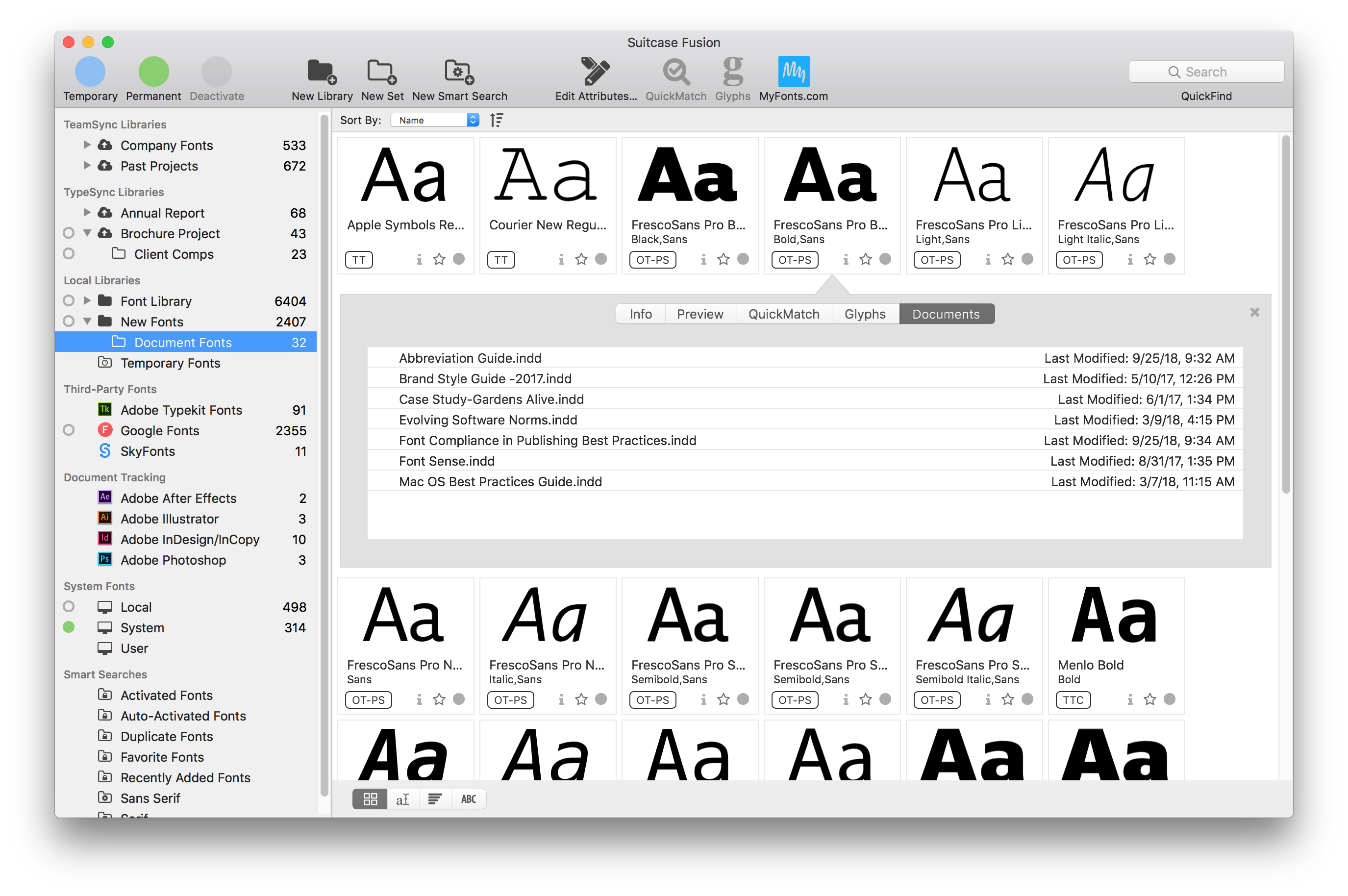Switch to the Glyphs tab
Viewport: 1348px width, 896px height.
click(865, 314)
